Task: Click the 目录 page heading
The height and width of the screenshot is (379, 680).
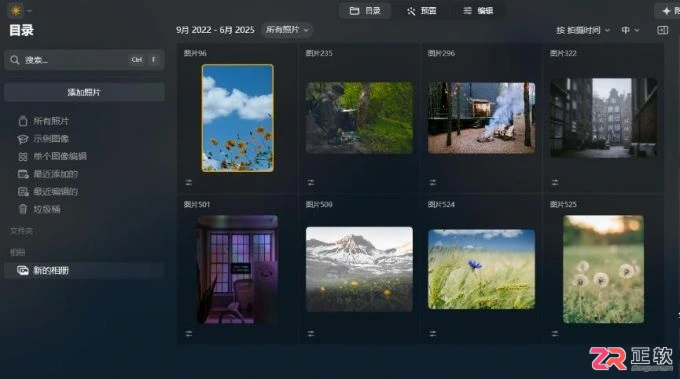Action: point(21,30)
